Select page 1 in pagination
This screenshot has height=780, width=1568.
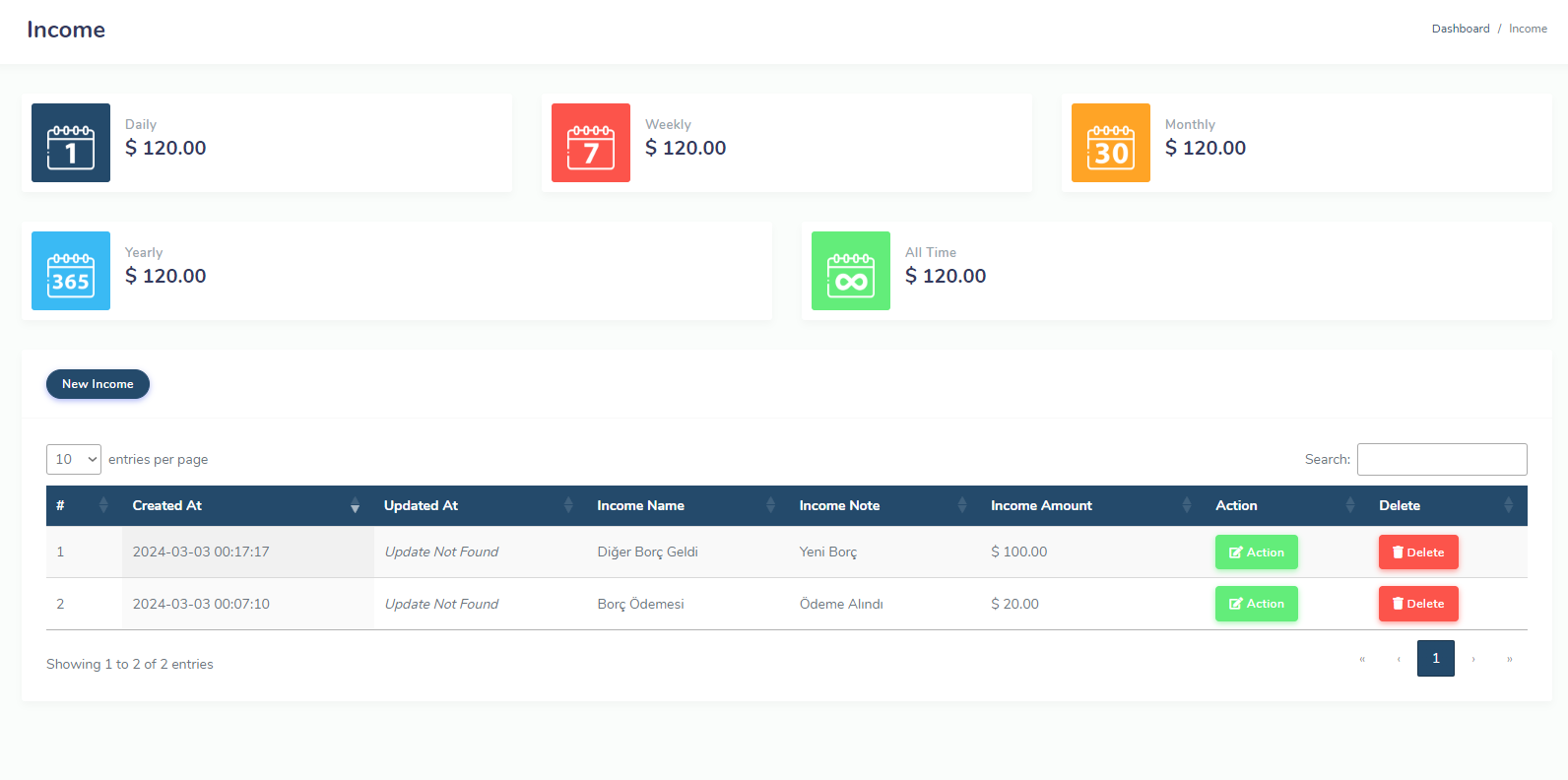(1435, 658)
